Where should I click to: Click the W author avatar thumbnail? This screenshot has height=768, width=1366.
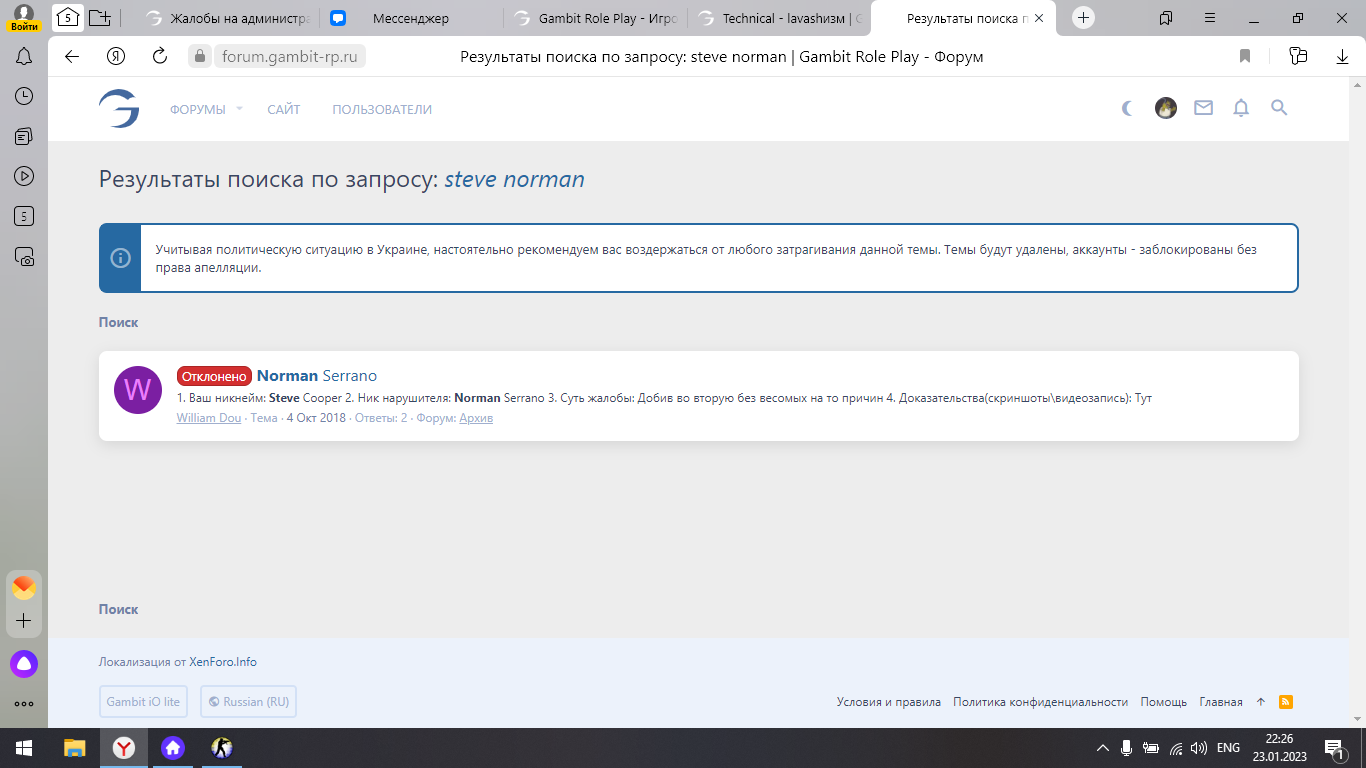coord(138,390)
